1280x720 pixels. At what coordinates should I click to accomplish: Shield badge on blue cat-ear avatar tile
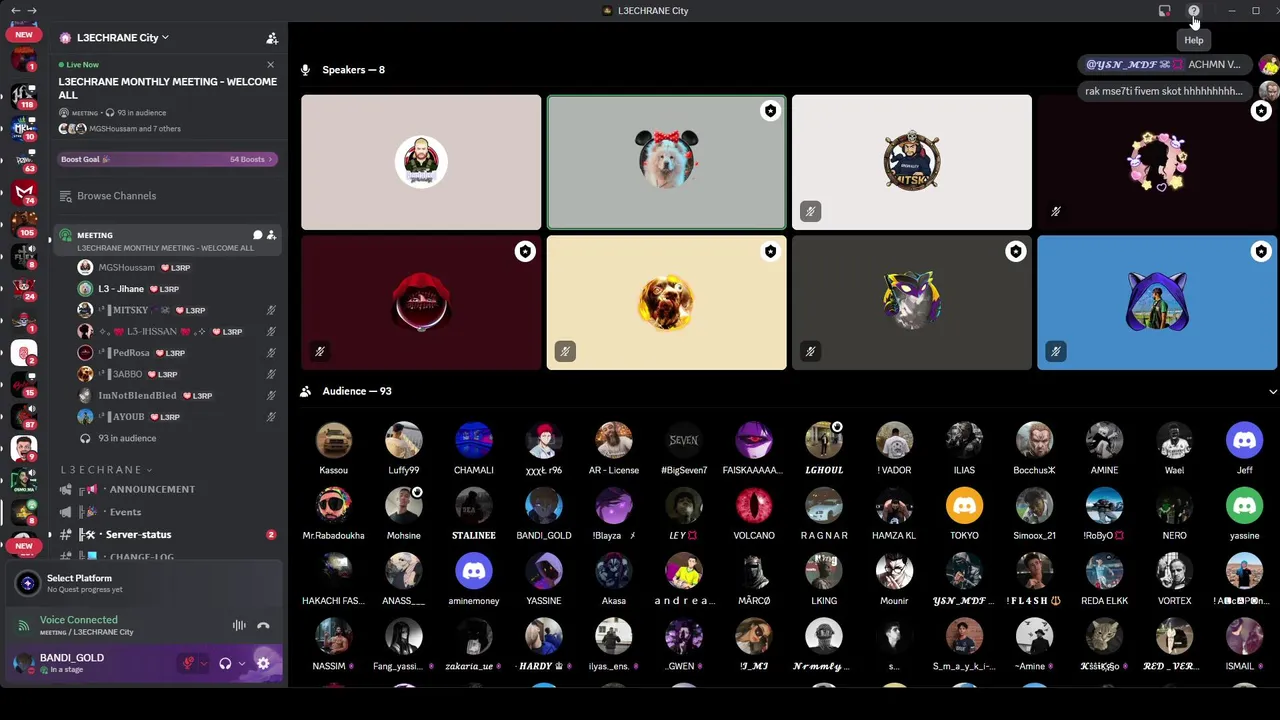(1261, 251)
